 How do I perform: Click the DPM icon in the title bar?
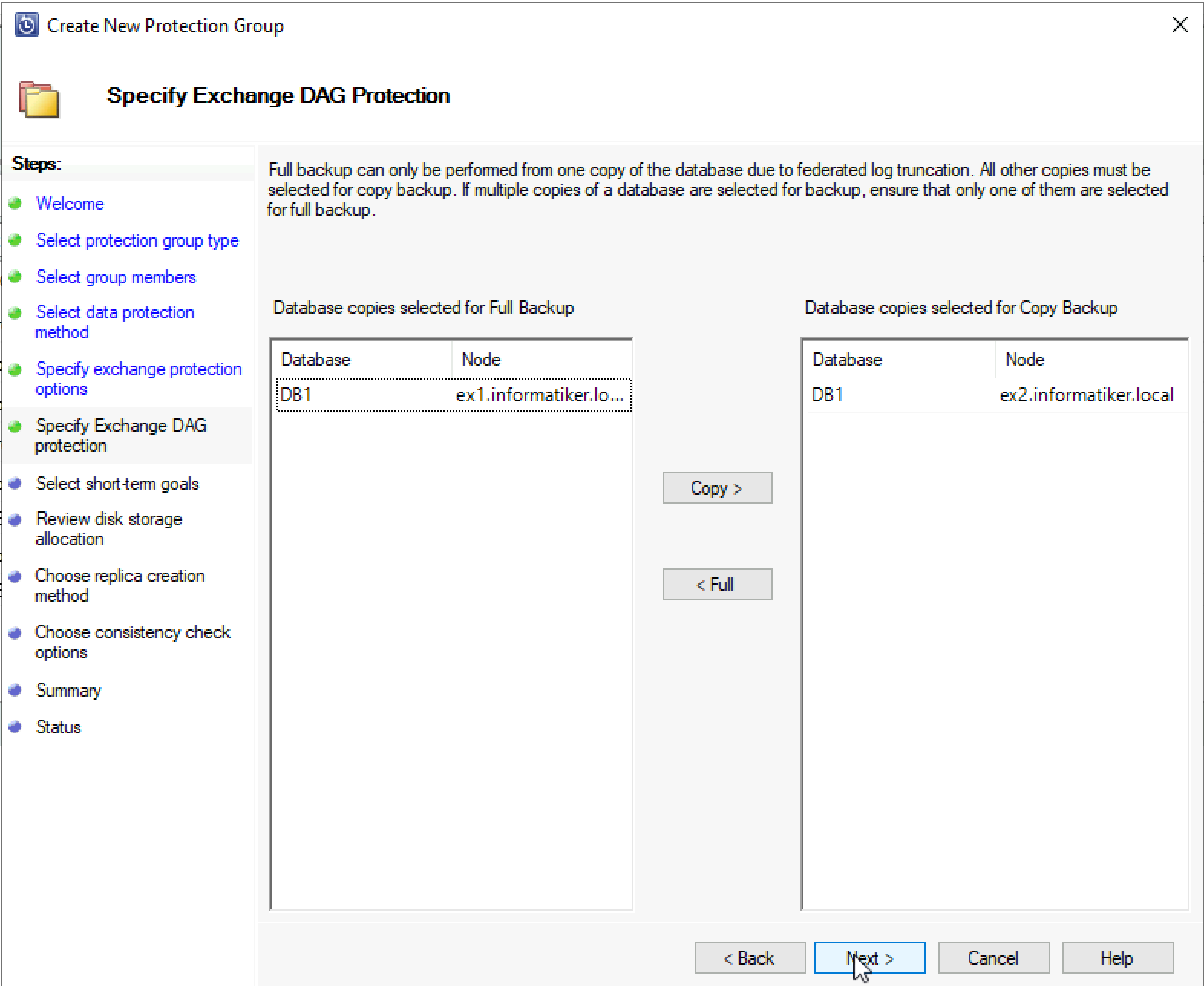click(x=27, y=25)
